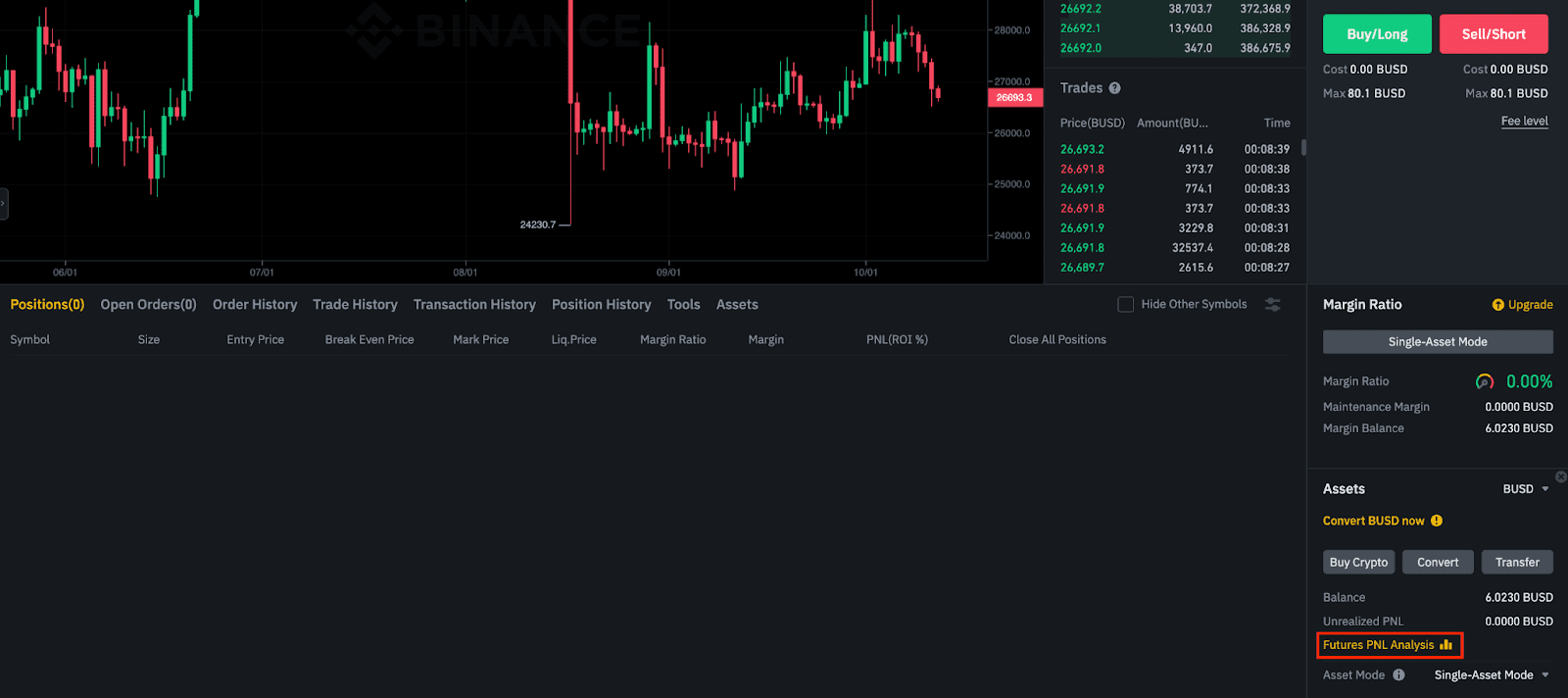The image size is (1568, 698).
Task: Open the Order History tab
Action: click(255, 305)
